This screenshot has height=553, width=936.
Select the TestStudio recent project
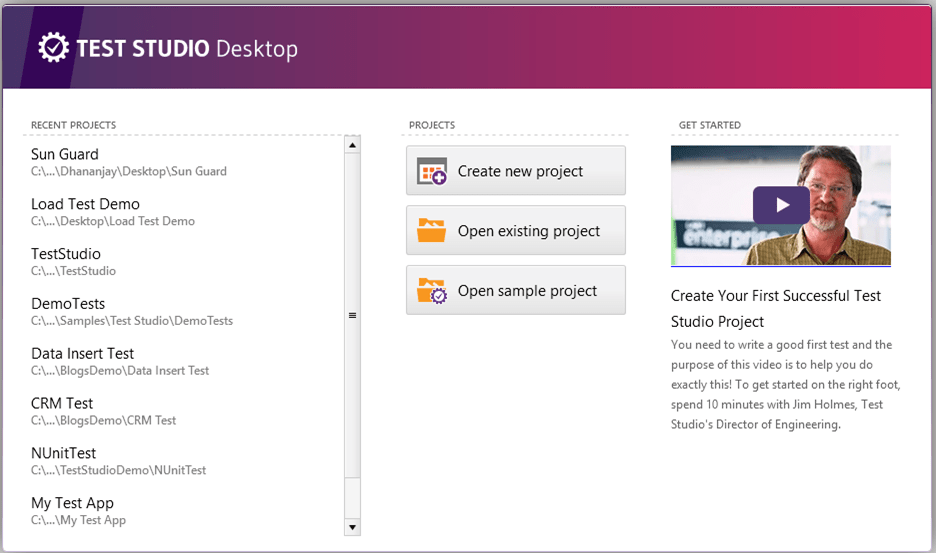66,254
